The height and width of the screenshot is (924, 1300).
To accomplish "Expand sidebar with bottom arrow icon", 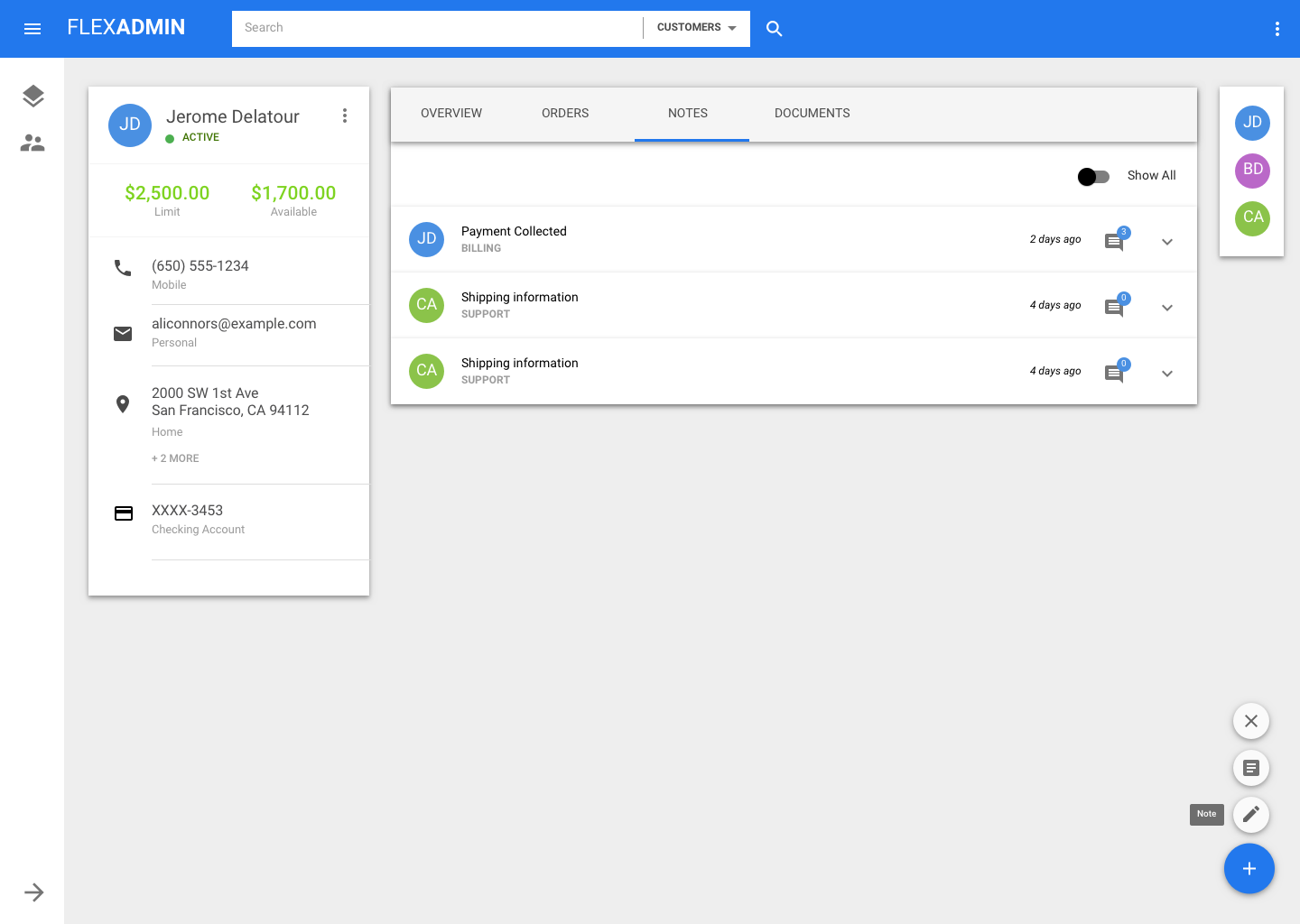I will click(33, 892).
